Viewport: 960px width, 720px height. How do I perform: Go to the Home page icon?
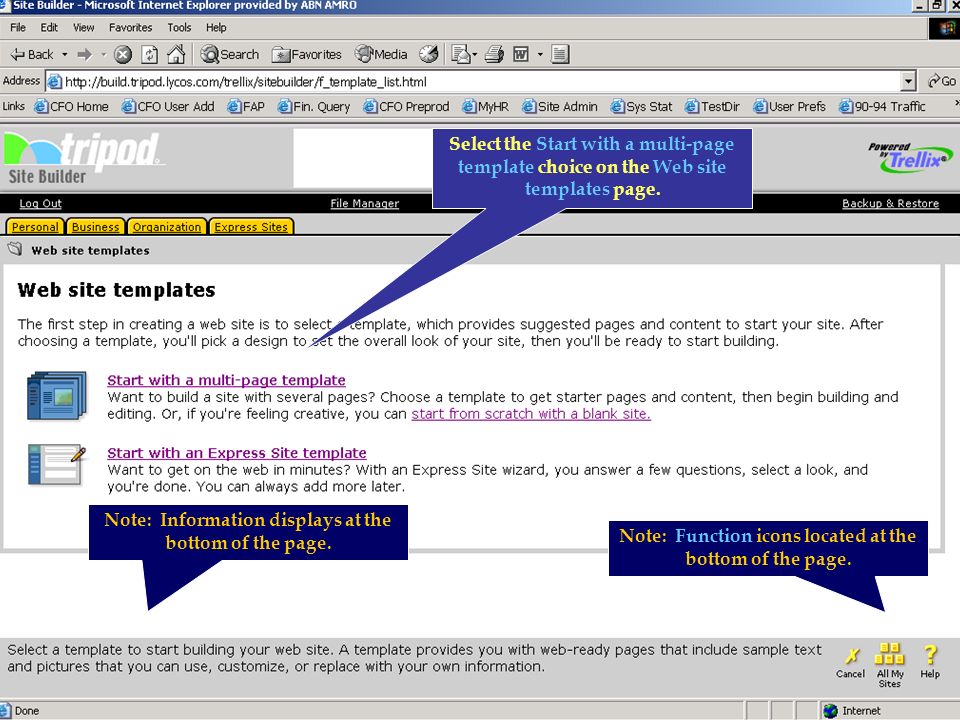click(176, 54)
